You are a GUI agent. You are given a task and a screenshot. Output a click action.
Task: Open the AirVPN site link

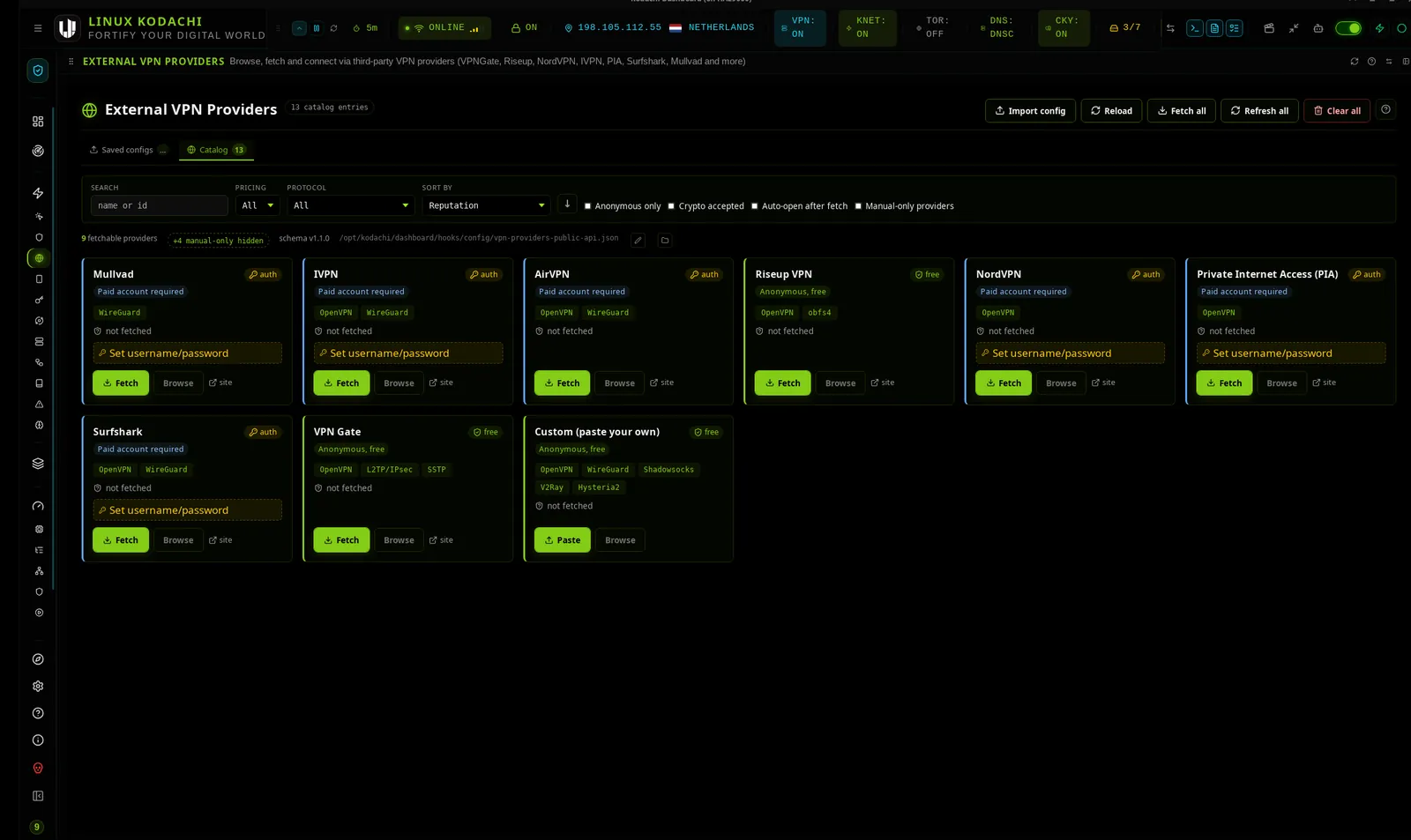tap(661, 383)
